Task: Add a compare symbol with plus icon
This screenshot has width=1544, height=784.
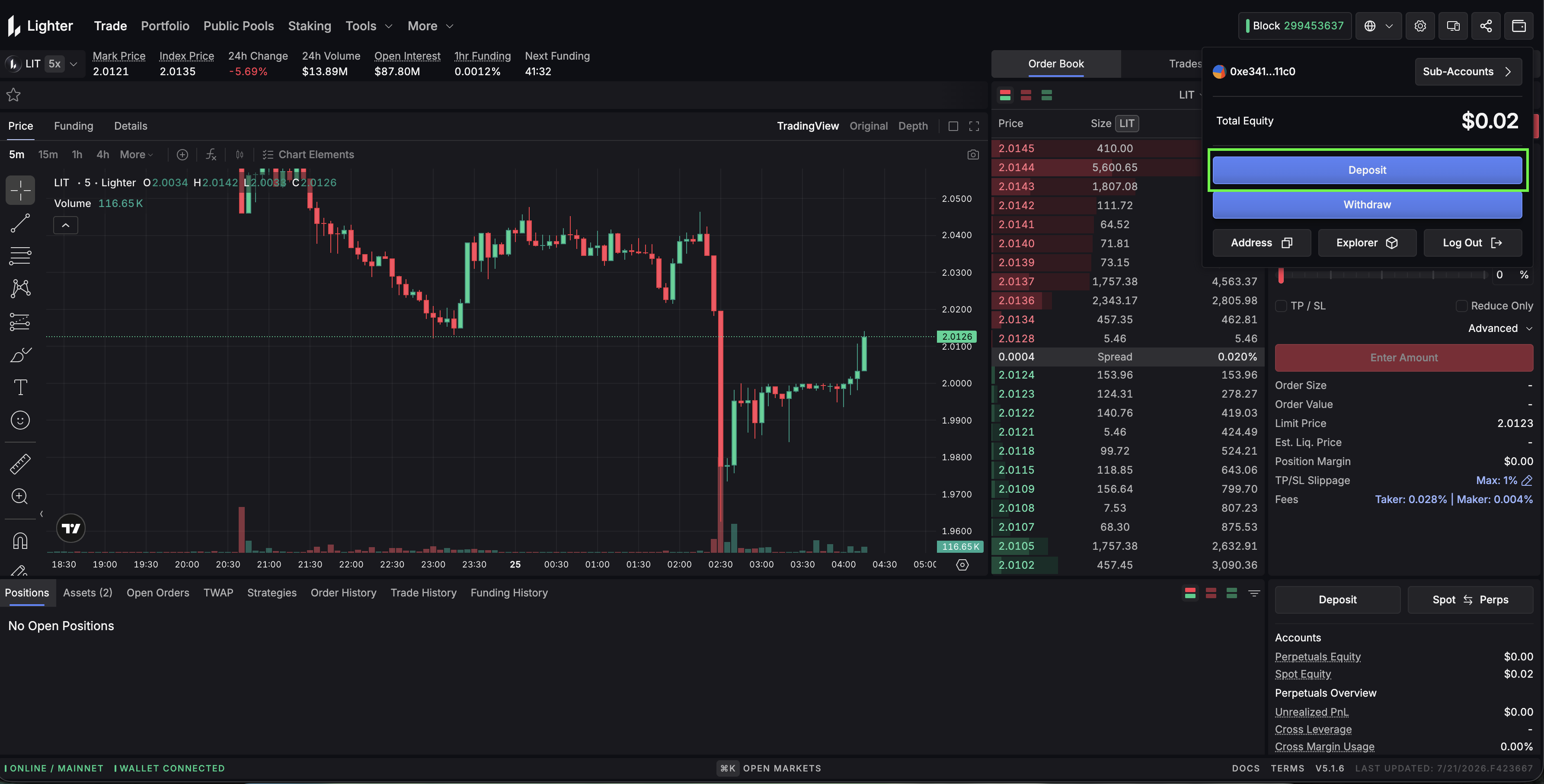Action: pos(183,155)
